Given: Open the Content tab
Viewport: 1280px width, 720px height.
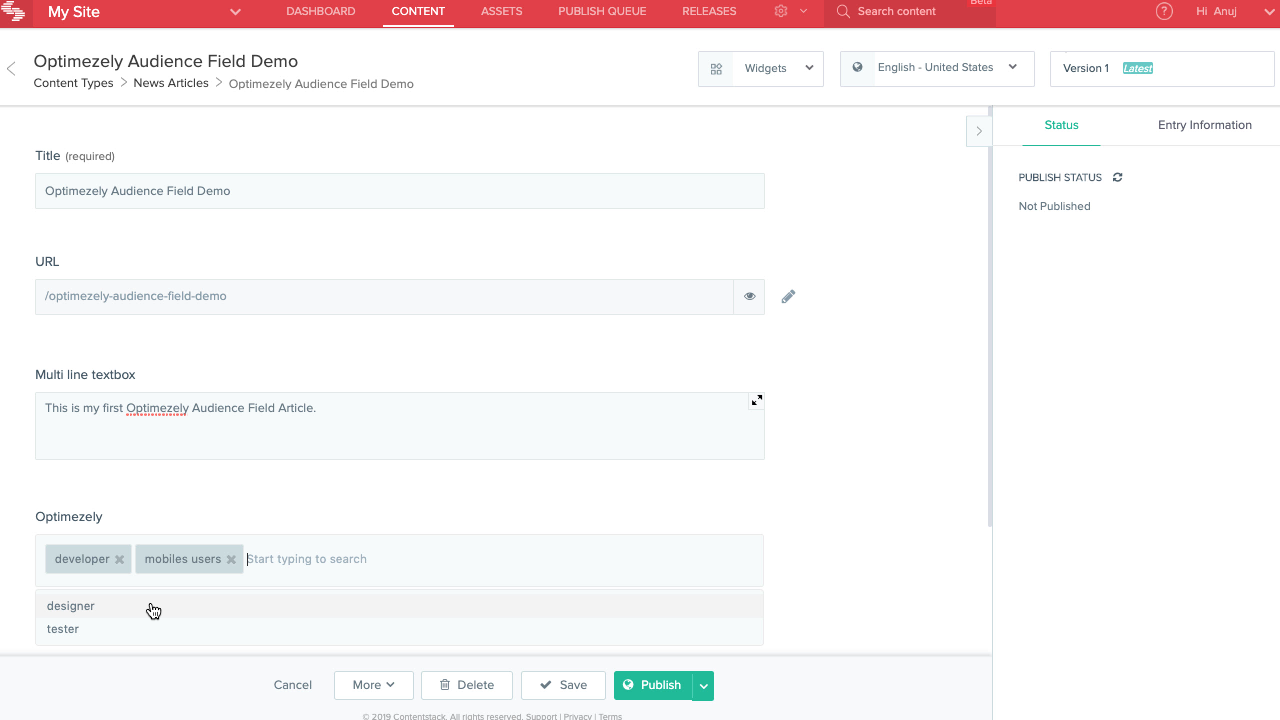Looking at the screenshot, I should pos(418,12).
